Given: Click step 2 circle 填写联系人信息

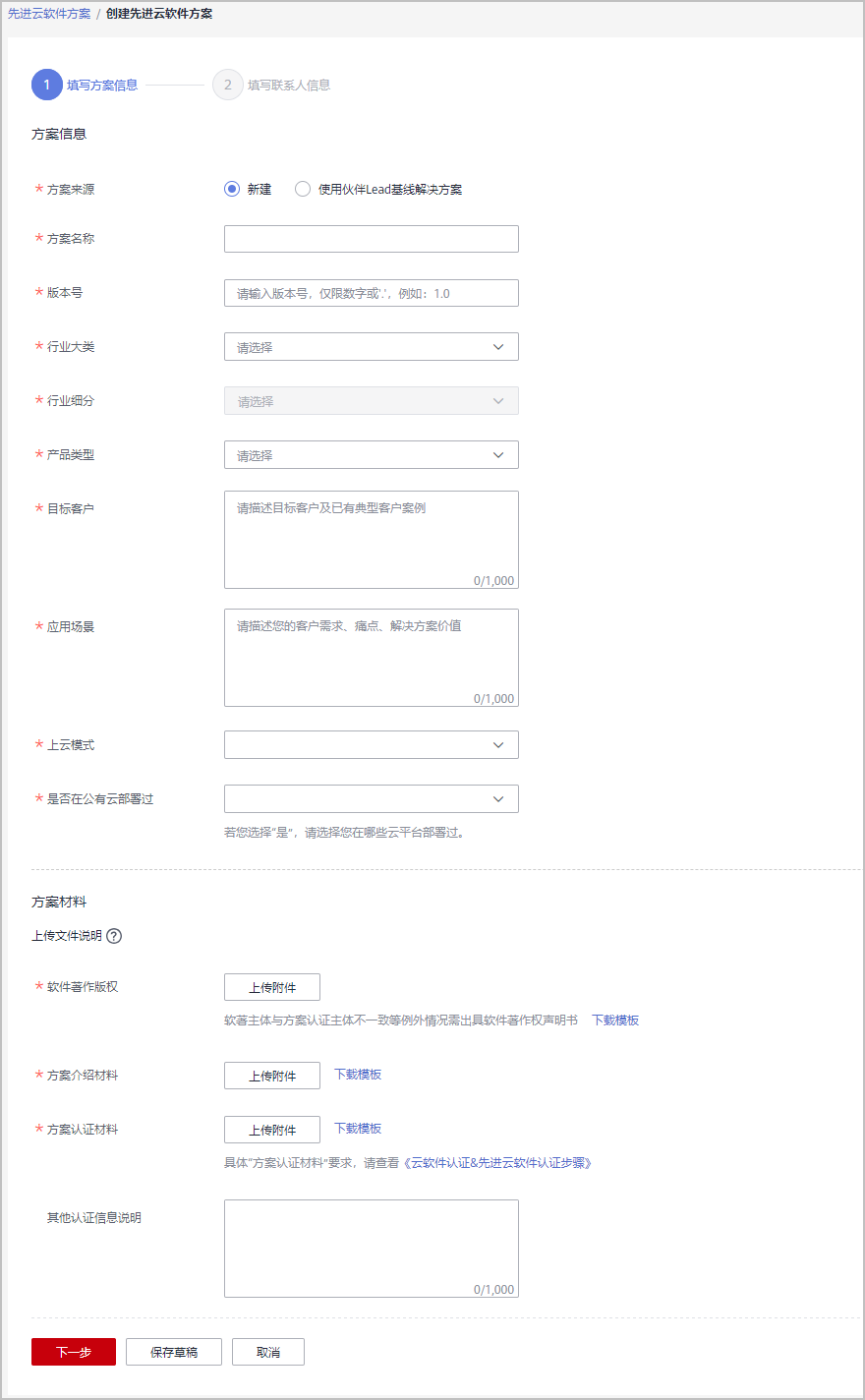Looking at the screenshot, I should click(227, 85).
